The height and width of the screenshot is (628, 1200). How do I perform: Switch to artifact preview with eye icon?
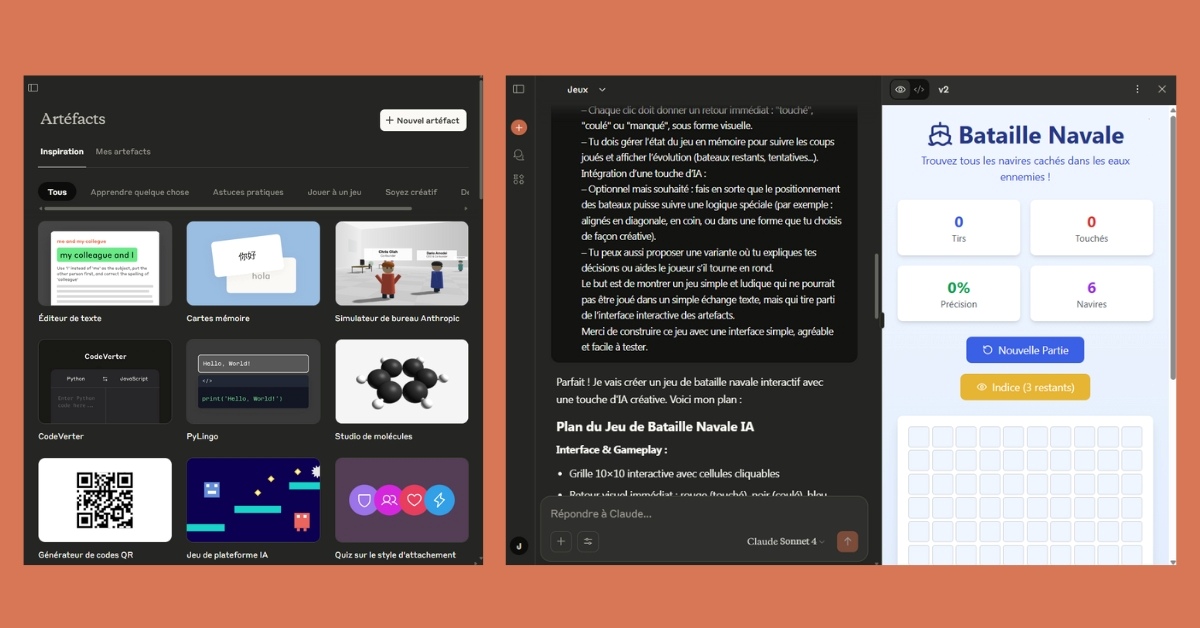(x=900, y=89)
